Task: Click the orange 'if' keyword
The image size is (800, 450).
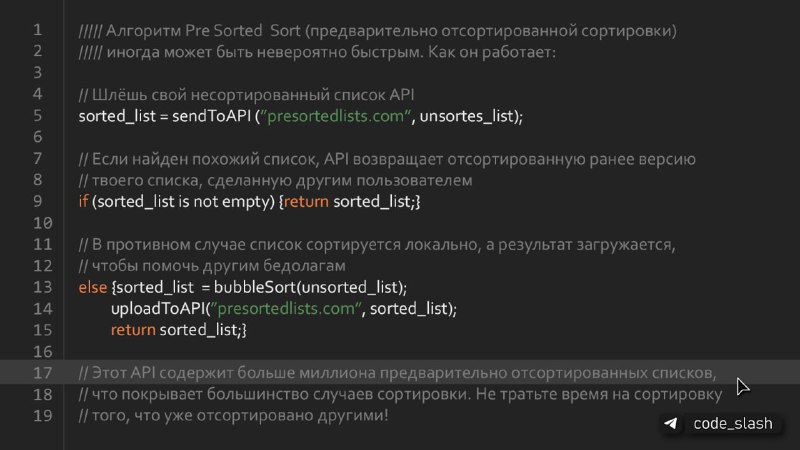Action: click(83, 201)
